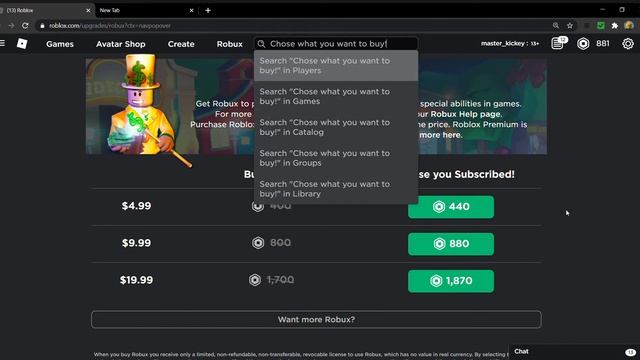Click the $9.99 price label
The width and height of the screenshot is (640, 360).
coord(136,243)
